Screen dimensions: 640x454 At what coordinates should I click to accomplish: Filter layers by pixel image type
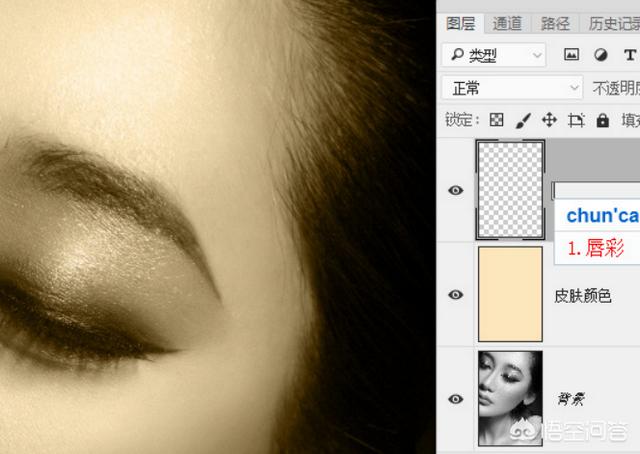(x=571, y=55)
